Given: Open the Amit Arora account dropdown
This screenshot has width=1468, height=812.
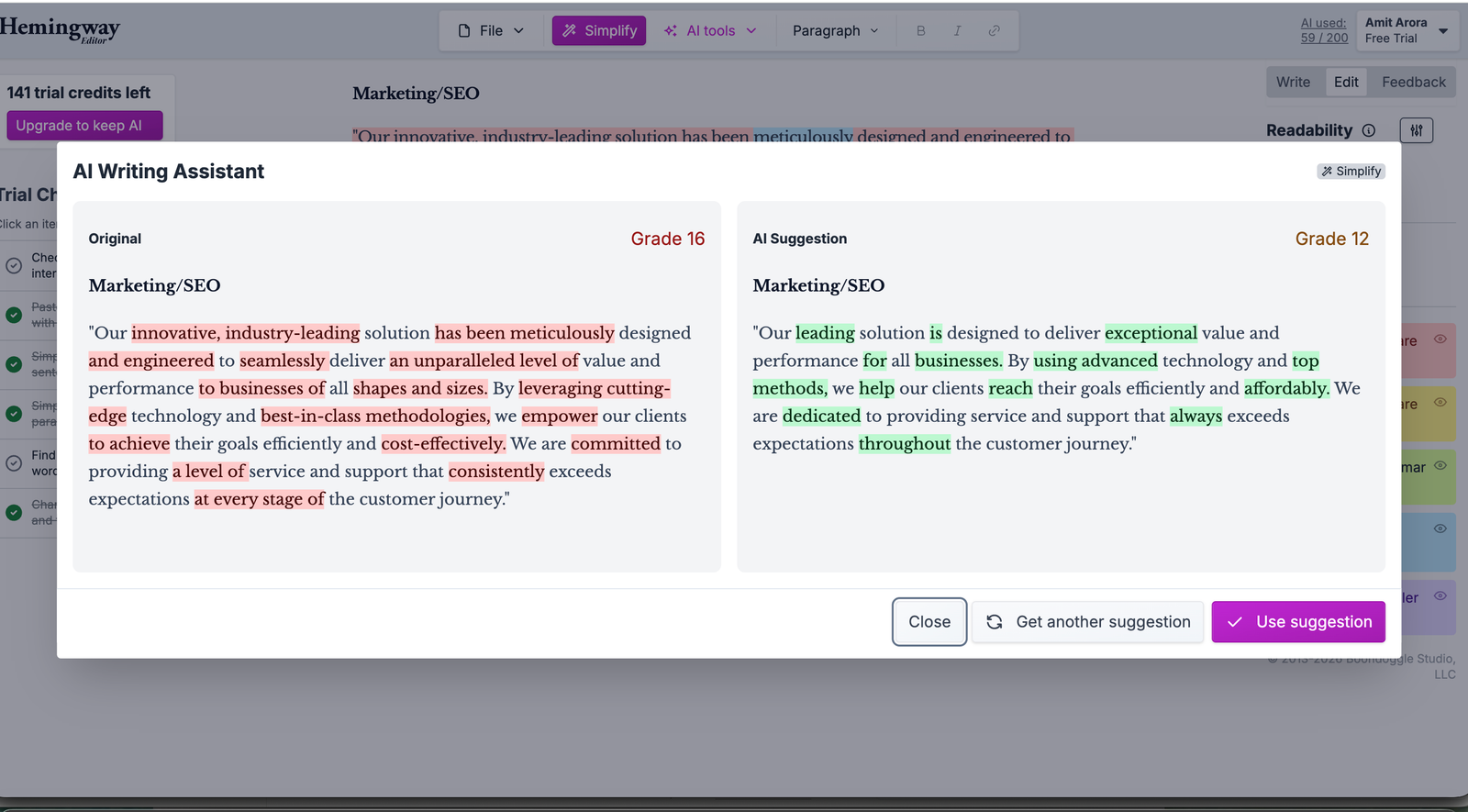Looking at the screenshot, I should [x=1407, y=30].
